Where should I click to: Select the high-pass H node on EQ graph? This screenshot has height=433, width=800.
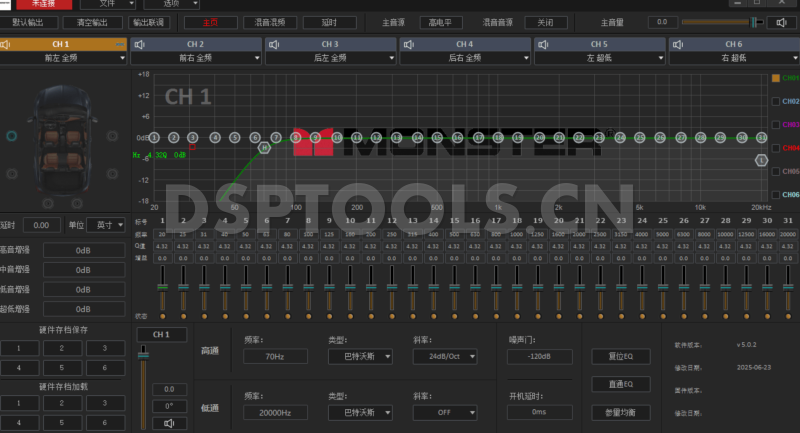(x=264, y=148)
